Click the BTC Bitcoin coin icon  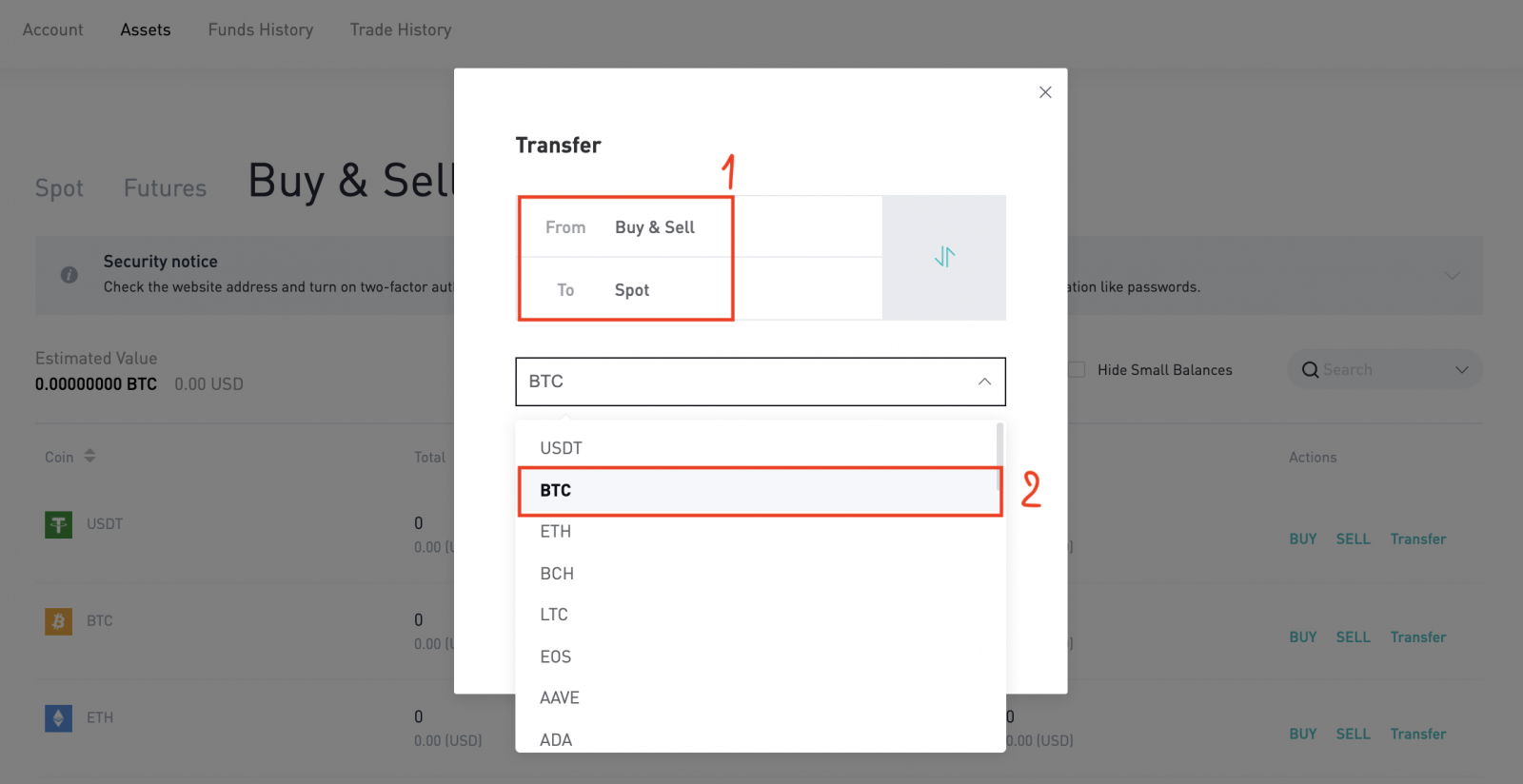58,620
